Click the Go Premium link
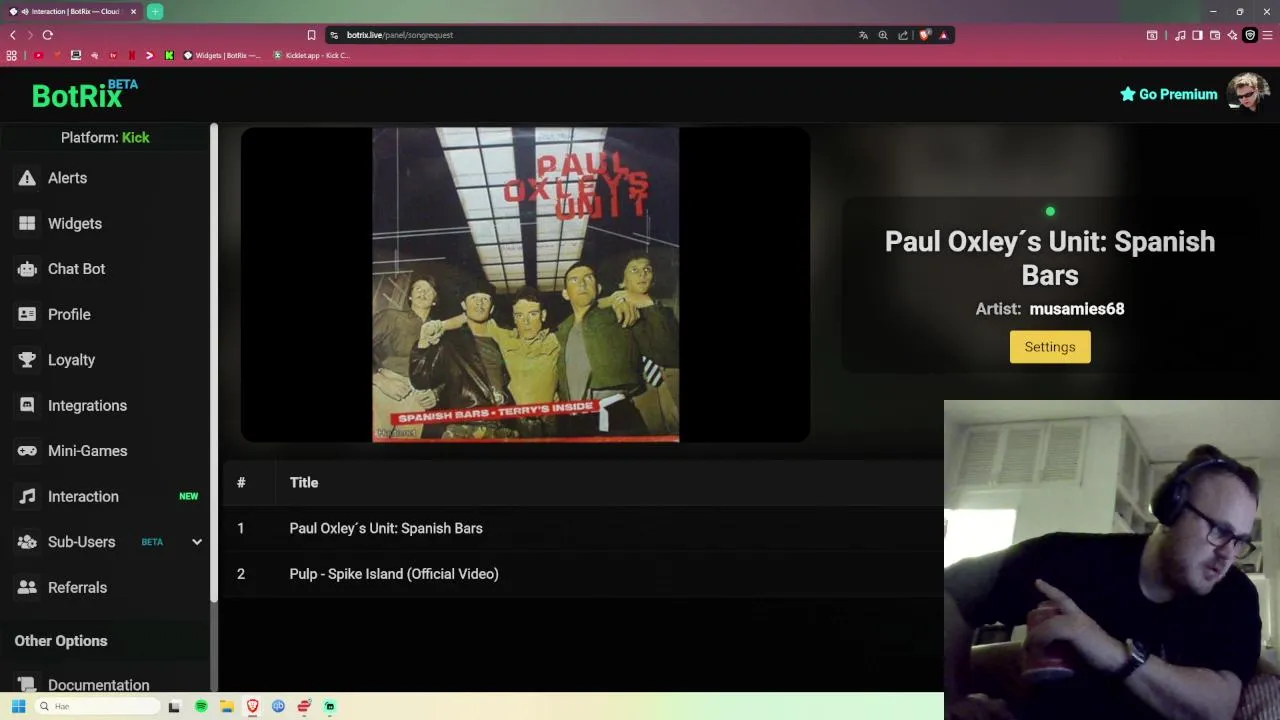The width and height of the screenshot is (1280, 720). click(x=1168, y=94)
